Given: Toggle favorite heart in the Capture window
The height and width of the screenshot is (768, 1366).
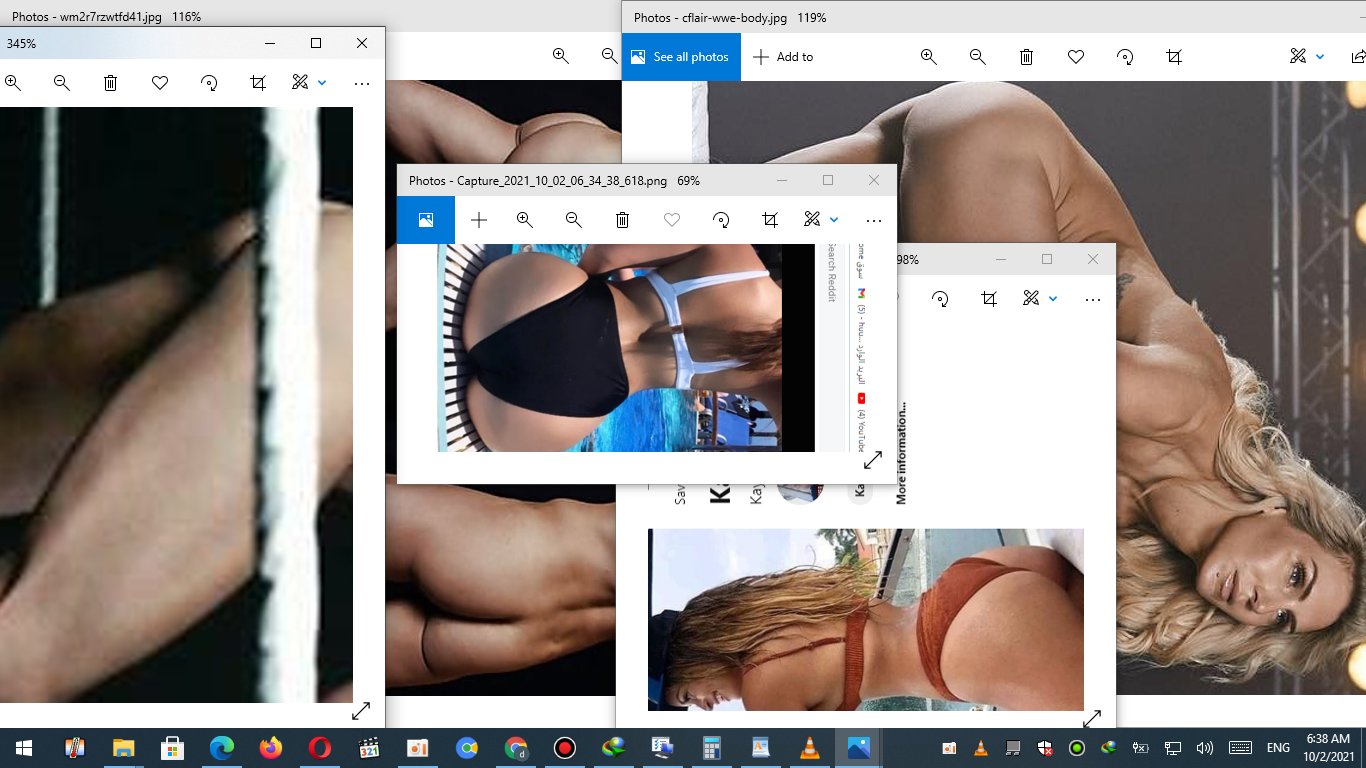Looking at the screenshot, I should 672,220.
